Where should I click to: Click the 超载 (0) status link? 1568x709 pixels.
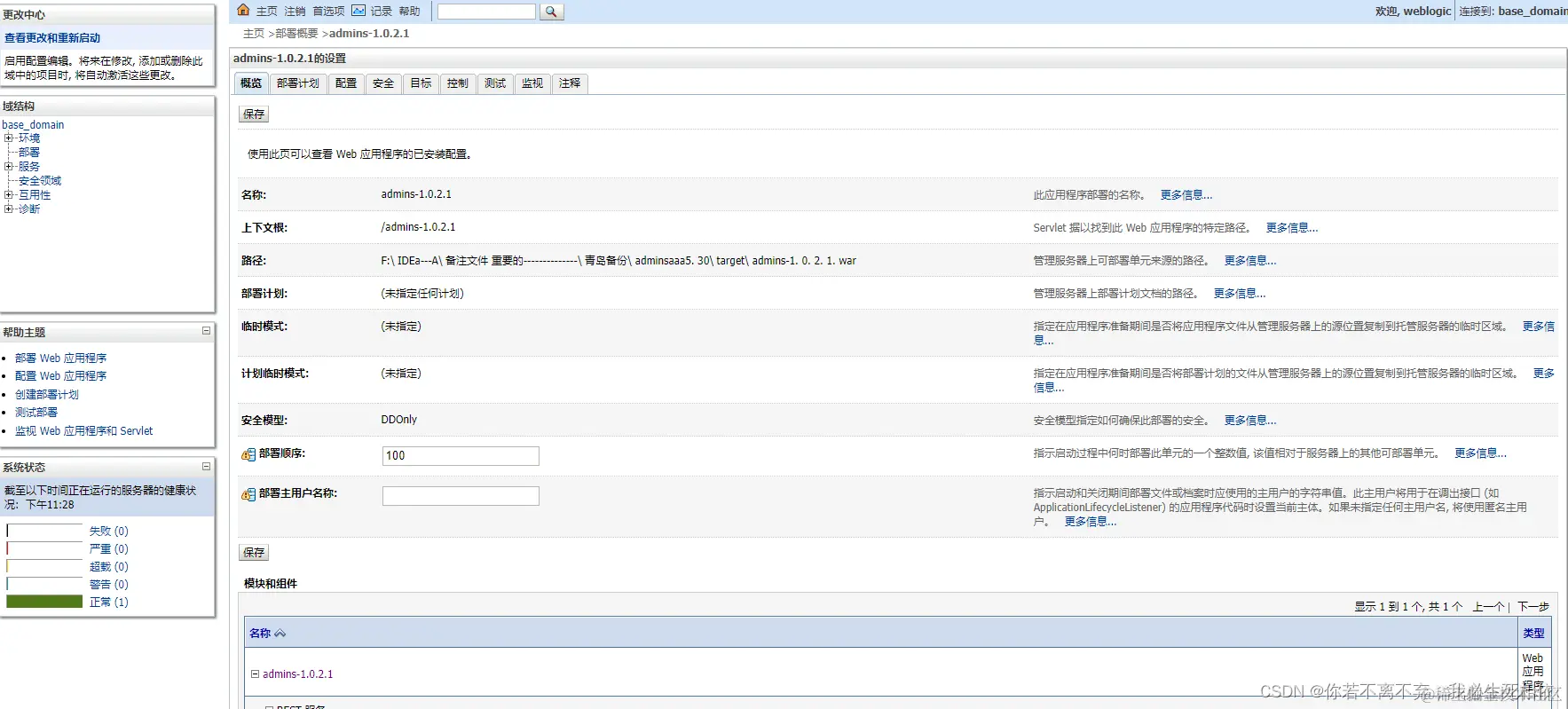pos(108,567)
